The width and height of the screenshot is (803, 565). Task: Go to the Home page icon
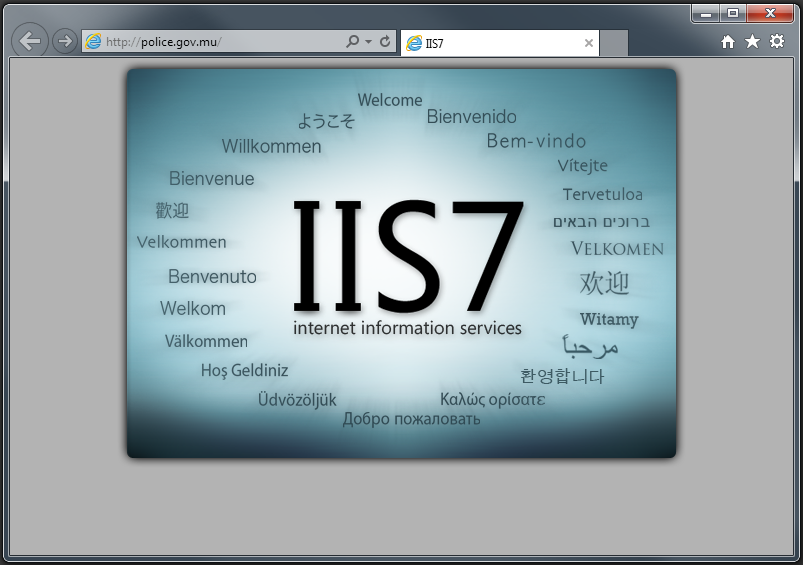click(x=728, y=41)
